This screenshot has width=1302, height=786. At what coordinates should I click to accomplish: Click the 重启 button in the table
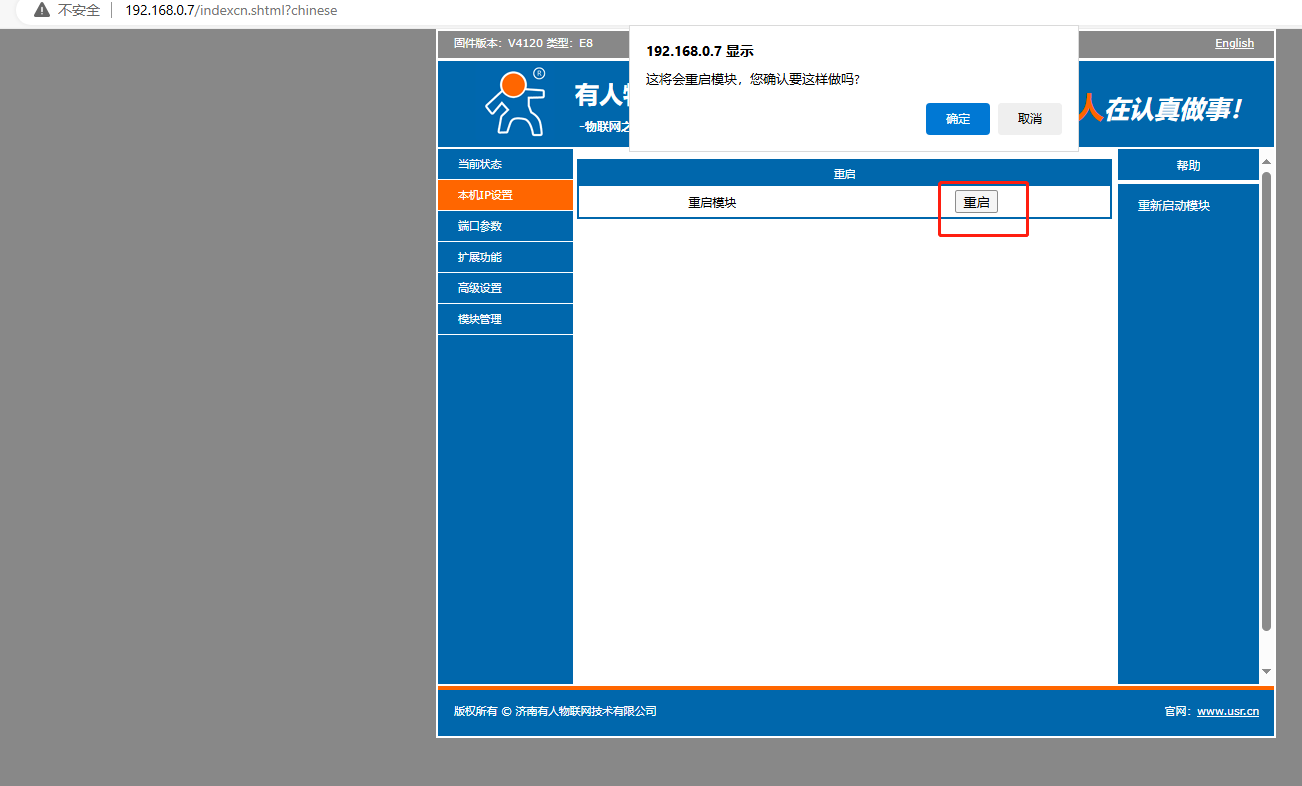(x=976, y=202)
